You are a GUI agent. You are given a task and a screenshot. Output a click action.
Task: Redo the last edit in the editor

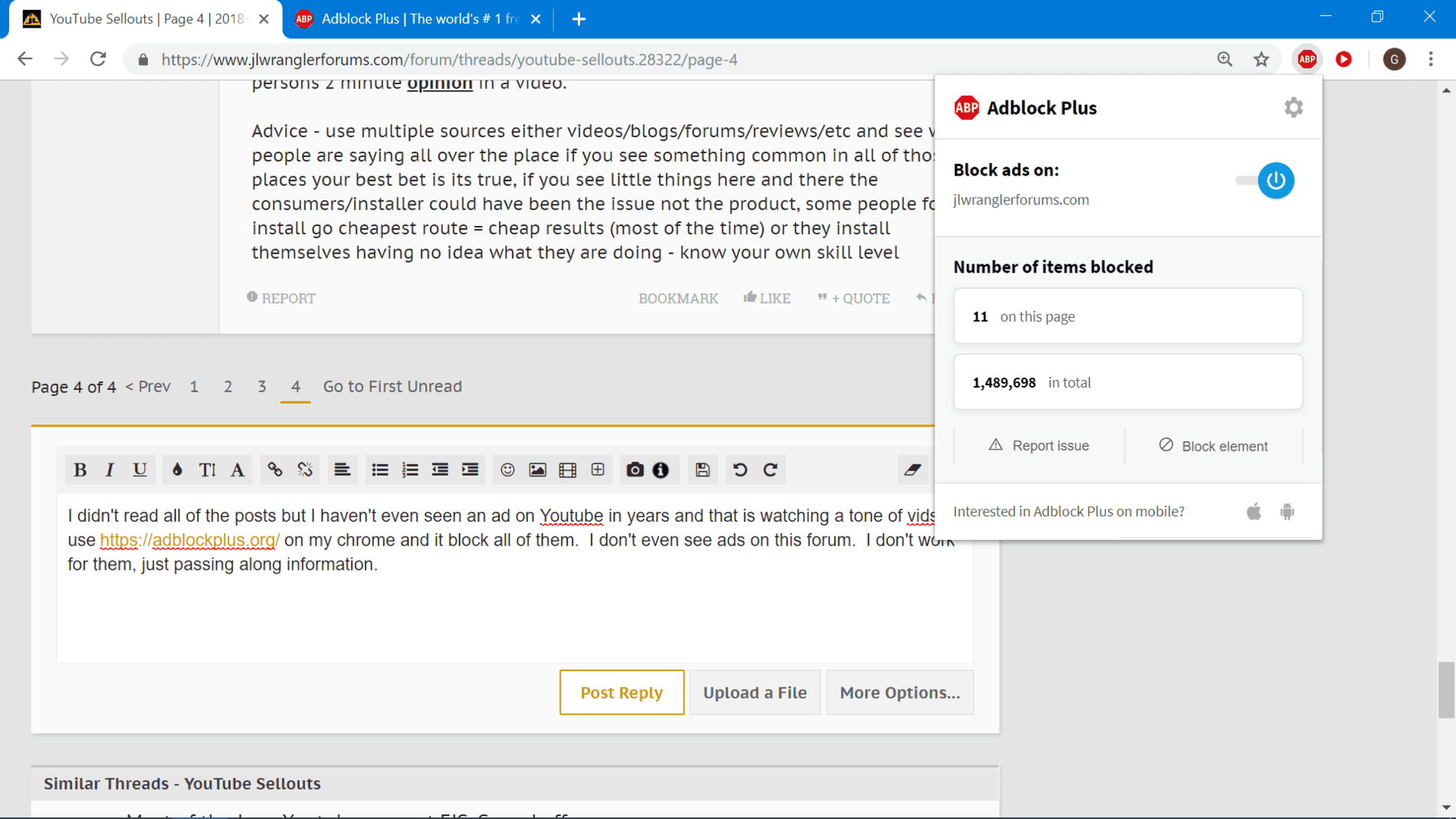point(770,470)
